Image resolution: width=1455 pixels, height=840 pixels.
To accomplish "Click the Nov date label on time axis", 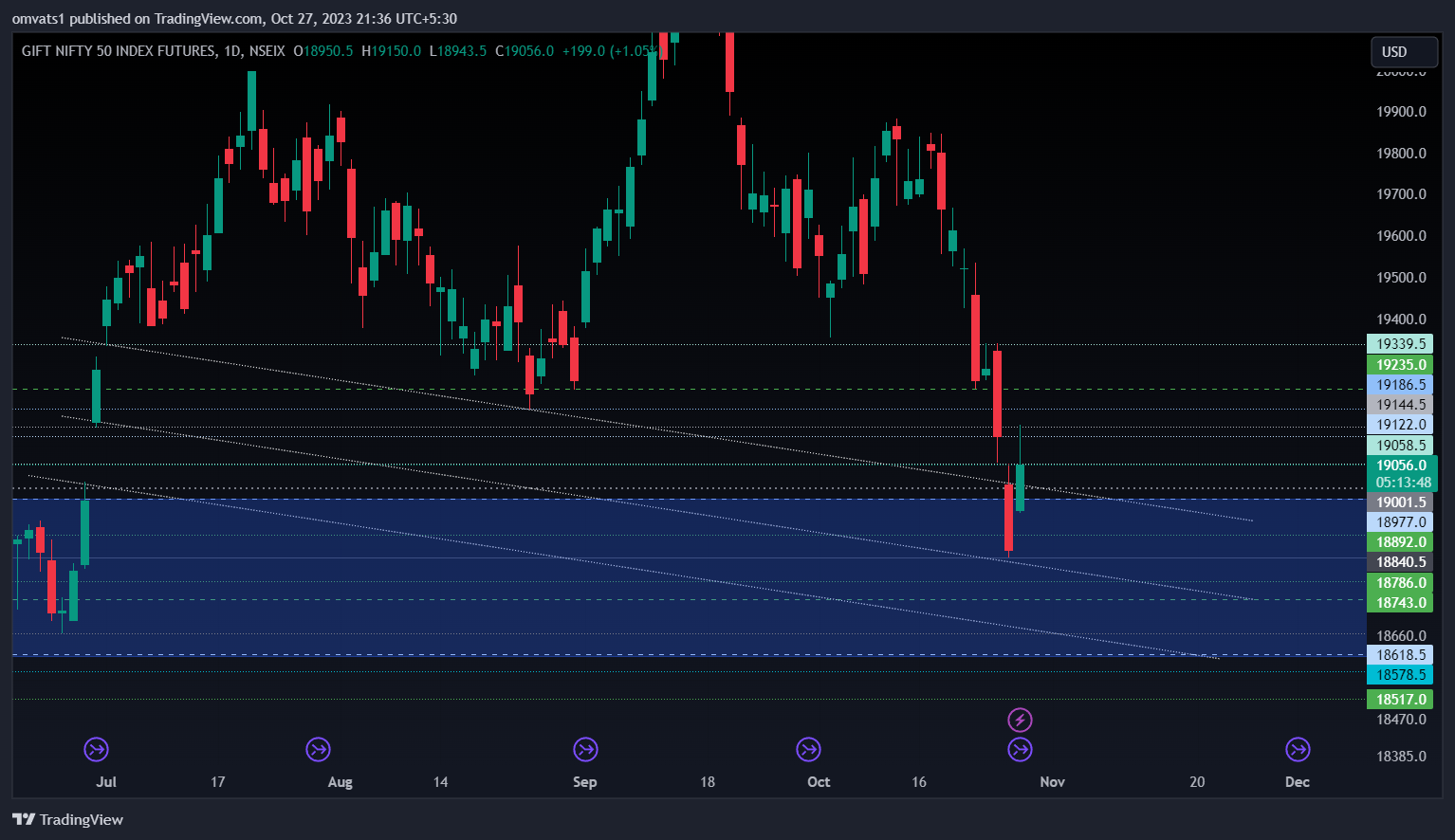I will [x=1052, y=782].
